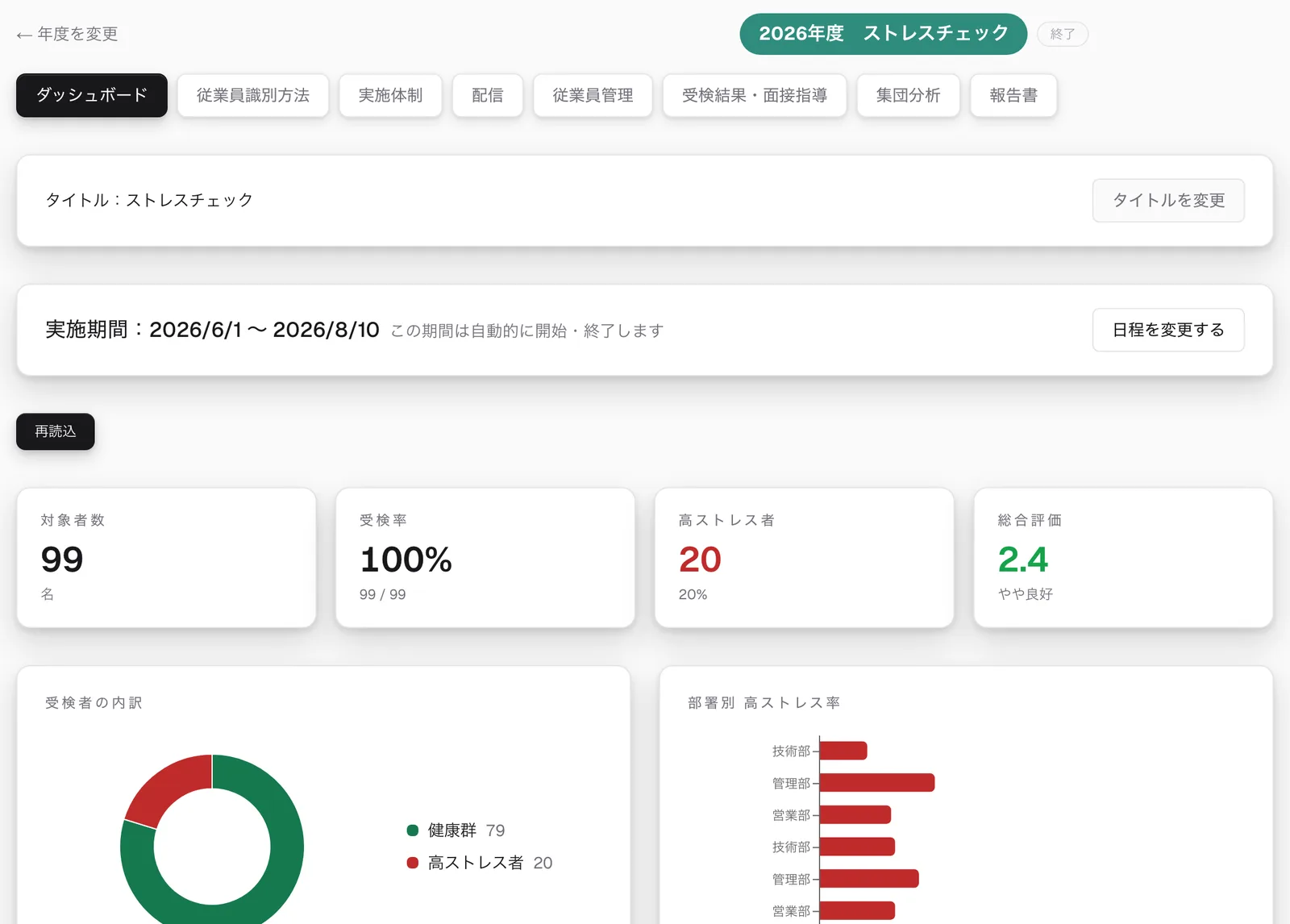Open the ダッシュボード tab

click(92, 95)
